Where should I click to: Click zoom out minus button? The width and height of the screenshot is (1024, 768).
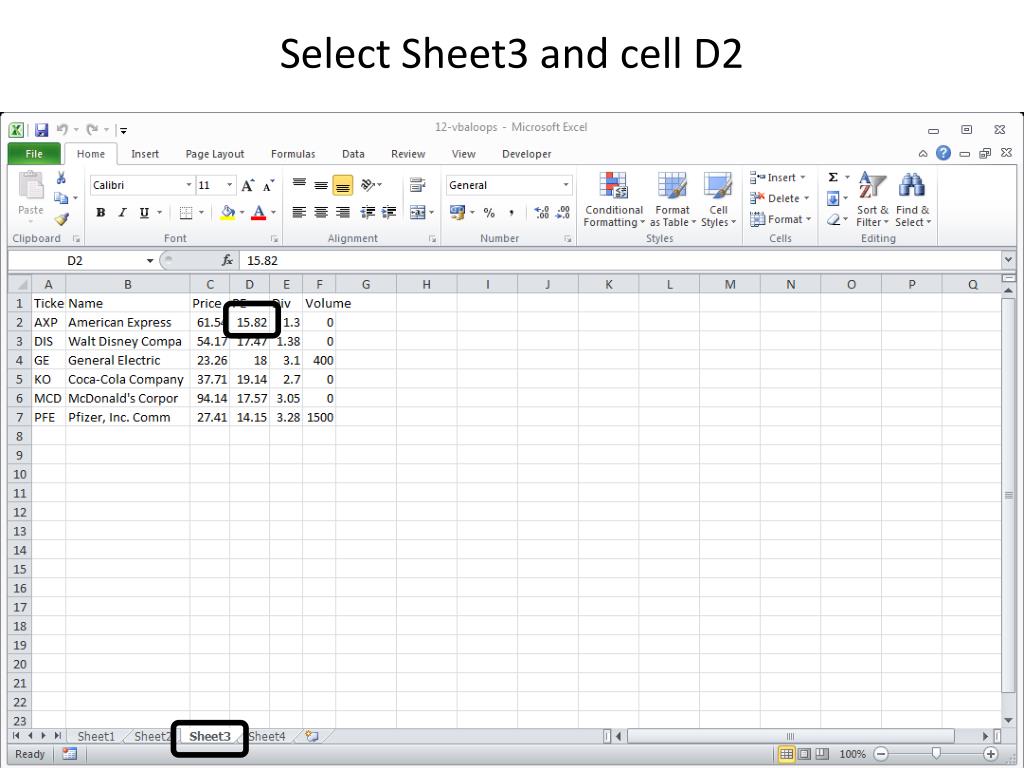(881, 754)
